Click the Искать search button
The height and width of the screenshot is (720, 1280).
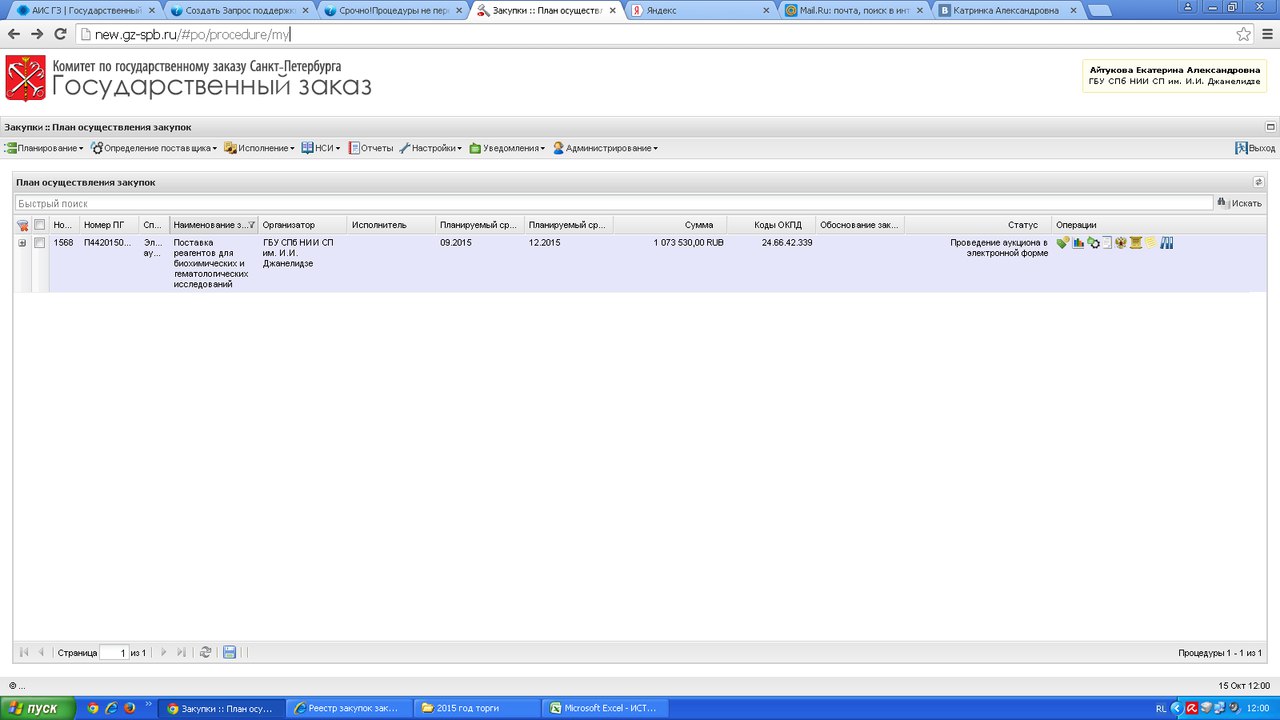tap(1239, 203)
